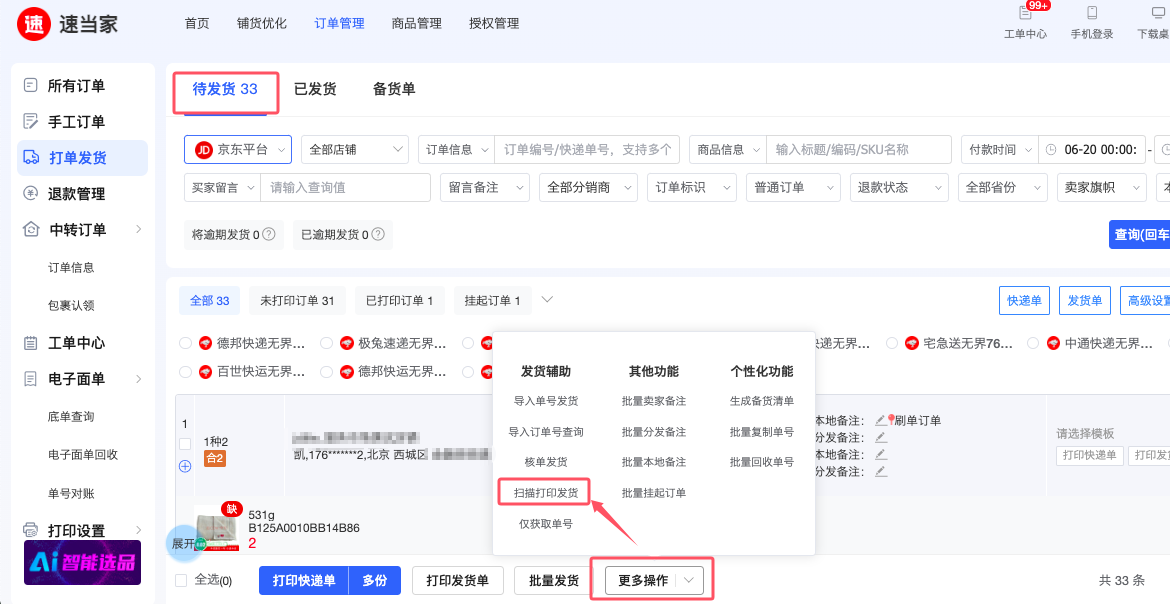Enable the 全选 select-all checkbox
The width and height of the screenshot is (1170, 604).
pos(182,580)
